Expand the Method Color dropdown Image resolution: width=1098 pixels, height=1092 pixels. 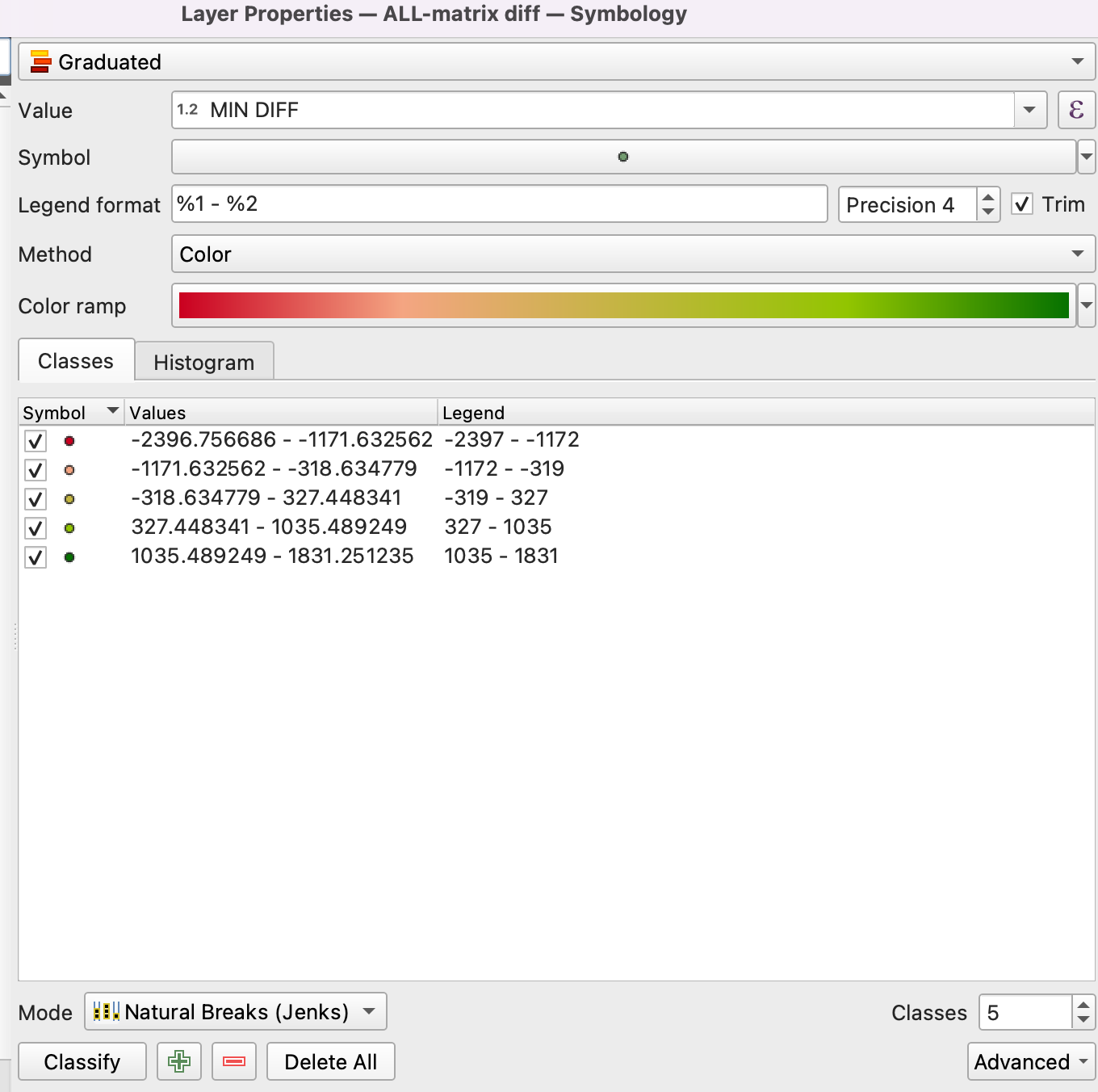click(632, 254)
